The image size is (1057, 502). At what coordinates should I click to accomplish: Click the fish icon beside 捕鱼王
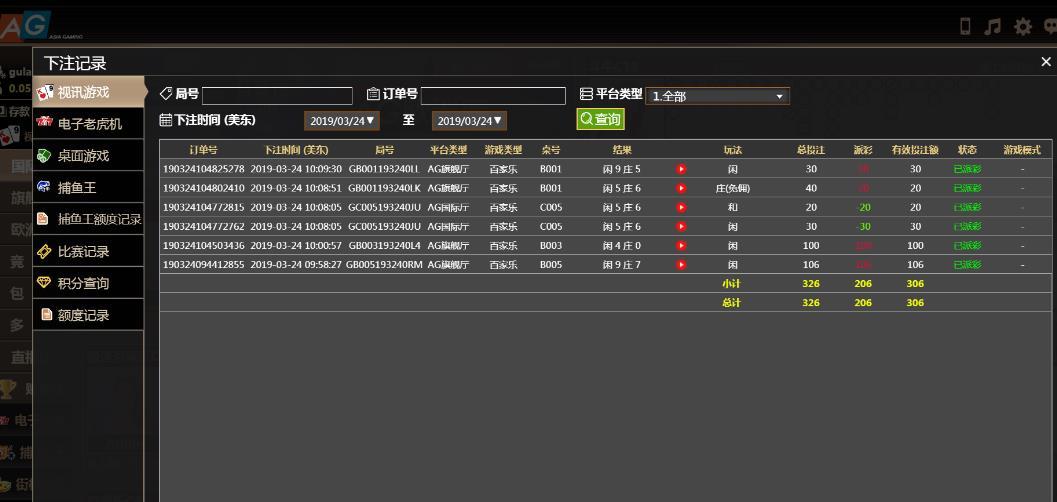click(x=44, y=187)
